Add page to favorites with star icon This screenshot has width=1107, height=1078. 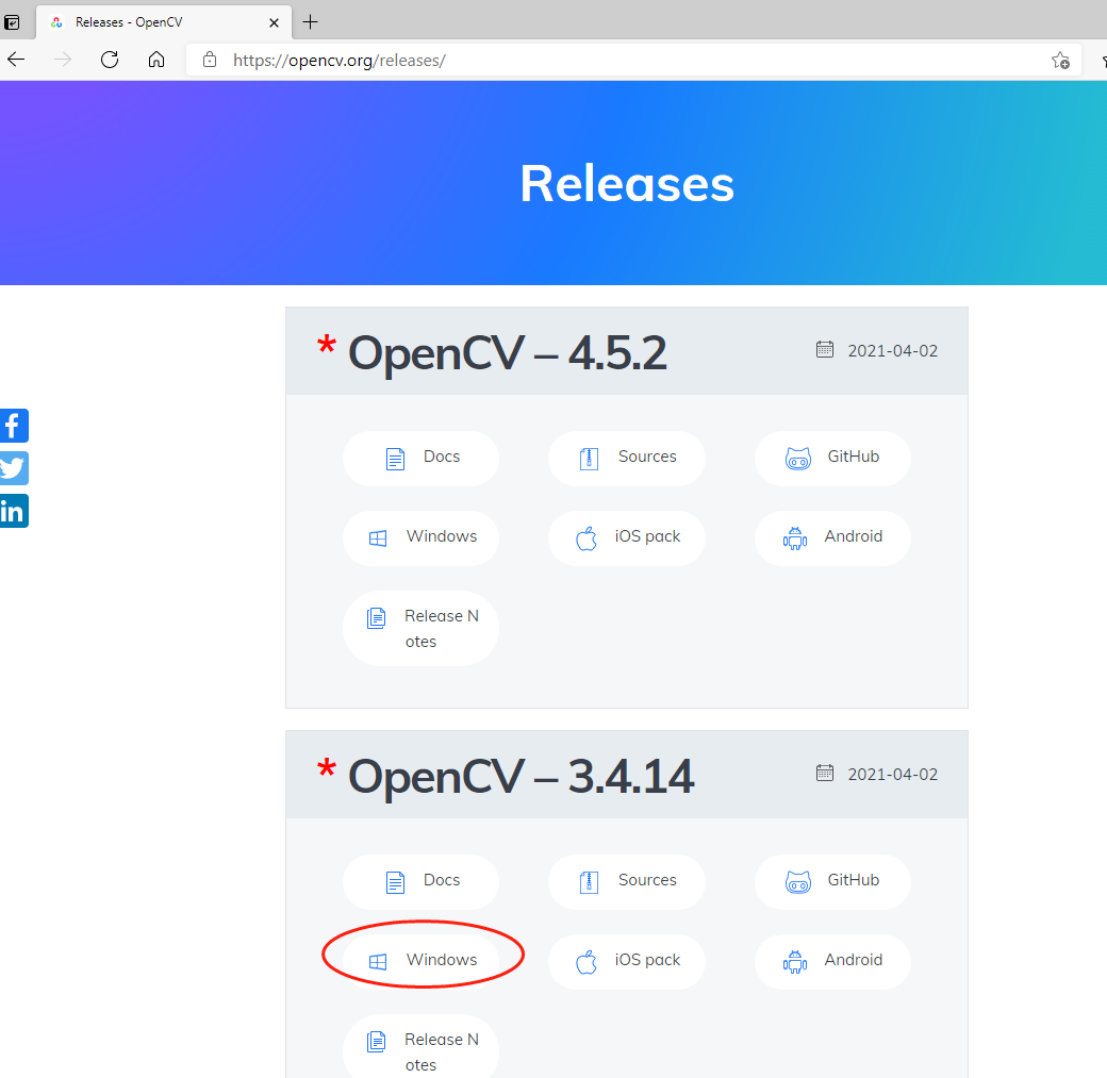pos(1060,61)
